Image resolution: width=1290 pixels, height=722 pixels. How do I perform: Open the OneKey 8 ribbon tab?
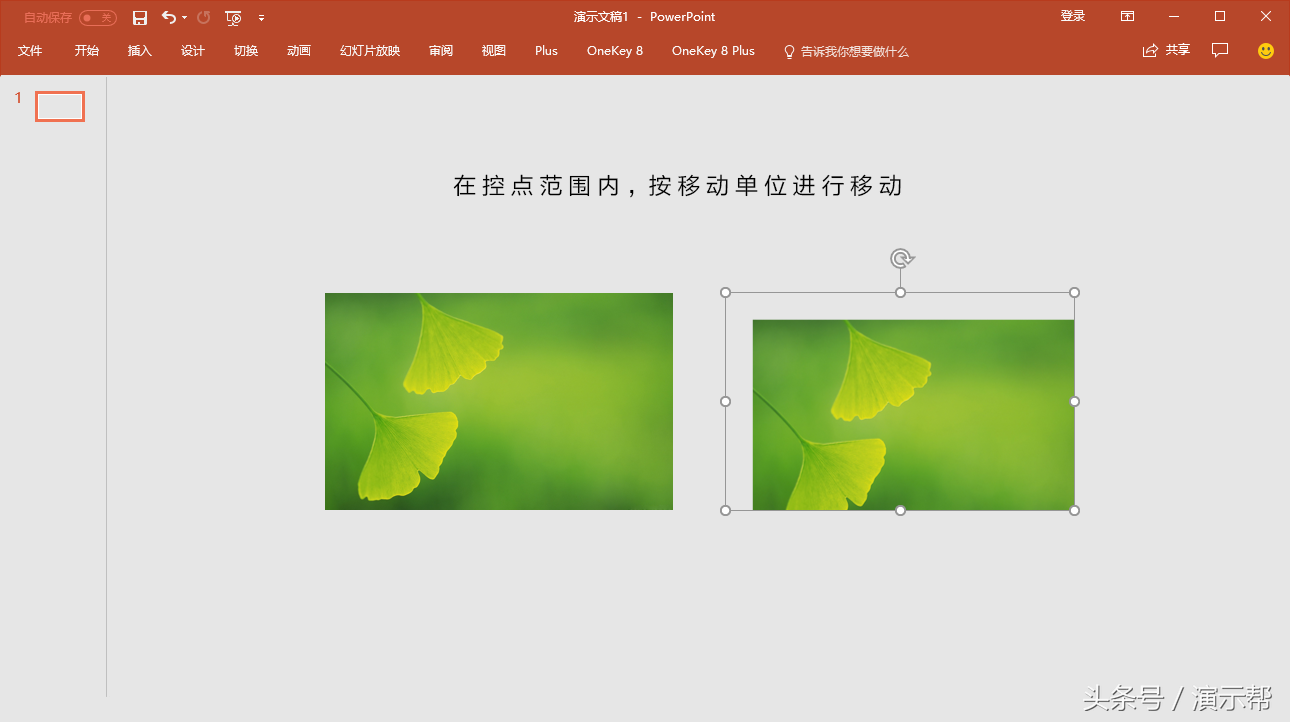615,51
